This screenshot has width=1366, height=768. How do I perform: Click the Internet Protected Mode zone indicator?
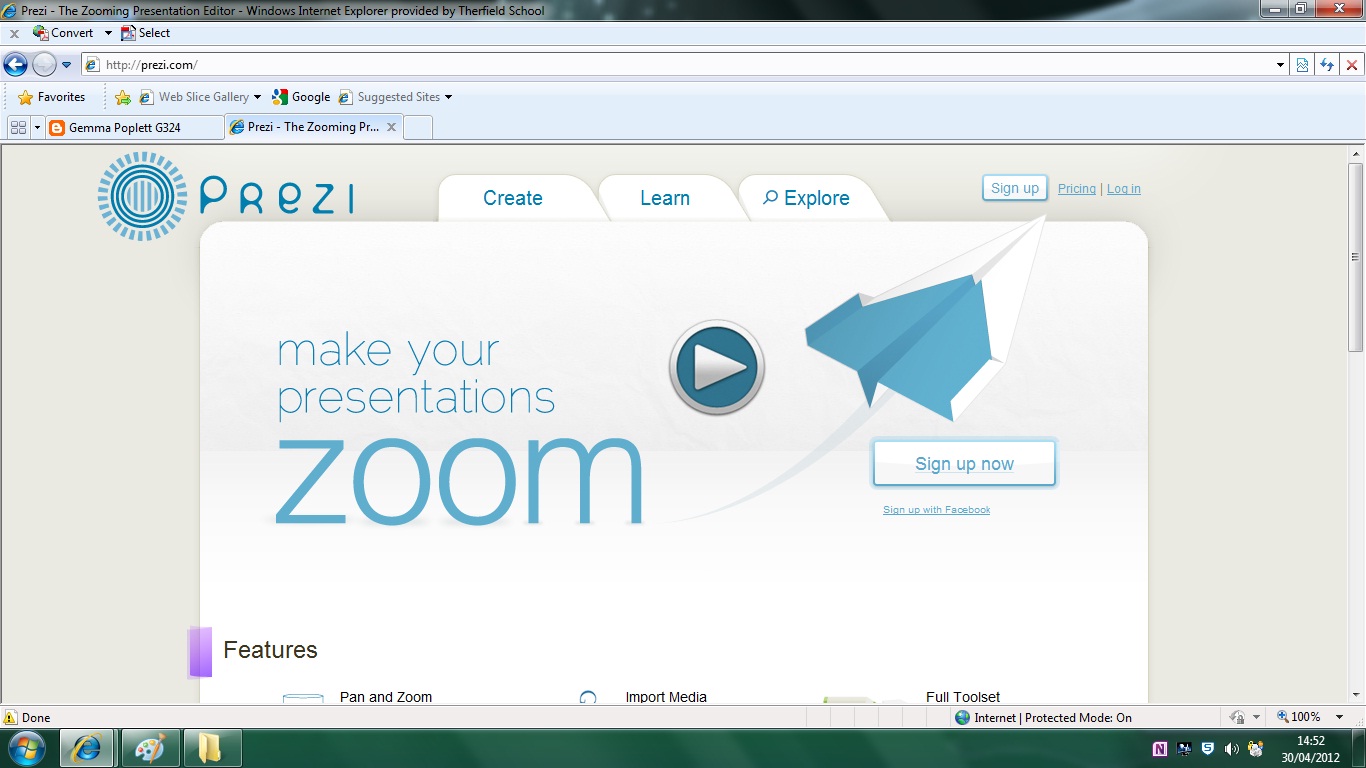tap(1043, 717)
